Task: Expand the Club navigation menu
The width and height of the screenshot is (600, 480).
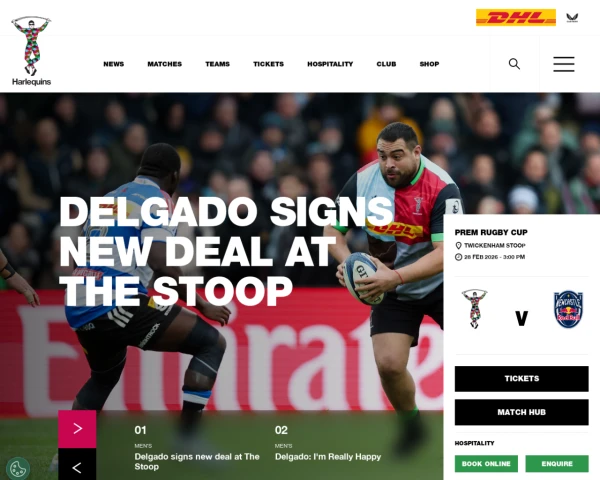Action: point(386,64)
